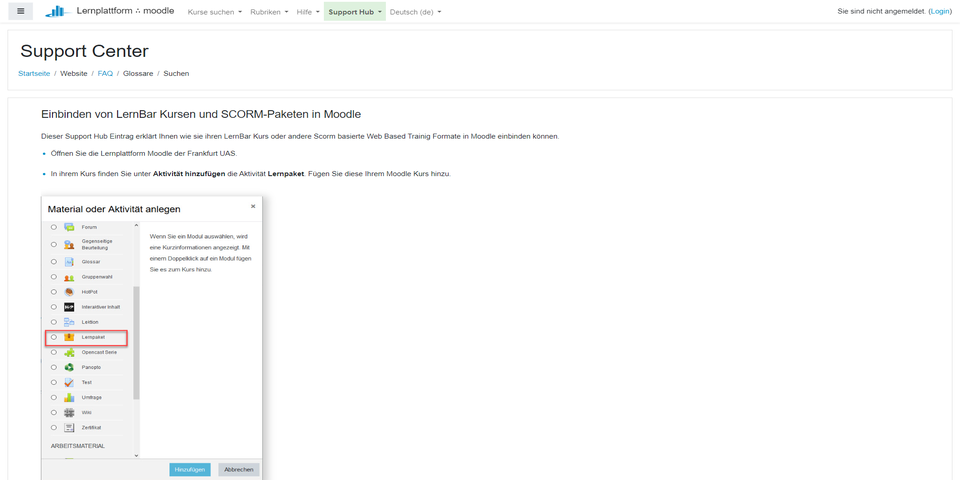Click the Forum activity icon
The height and width of the screenshot is (480, 960).
pos(69,227)
